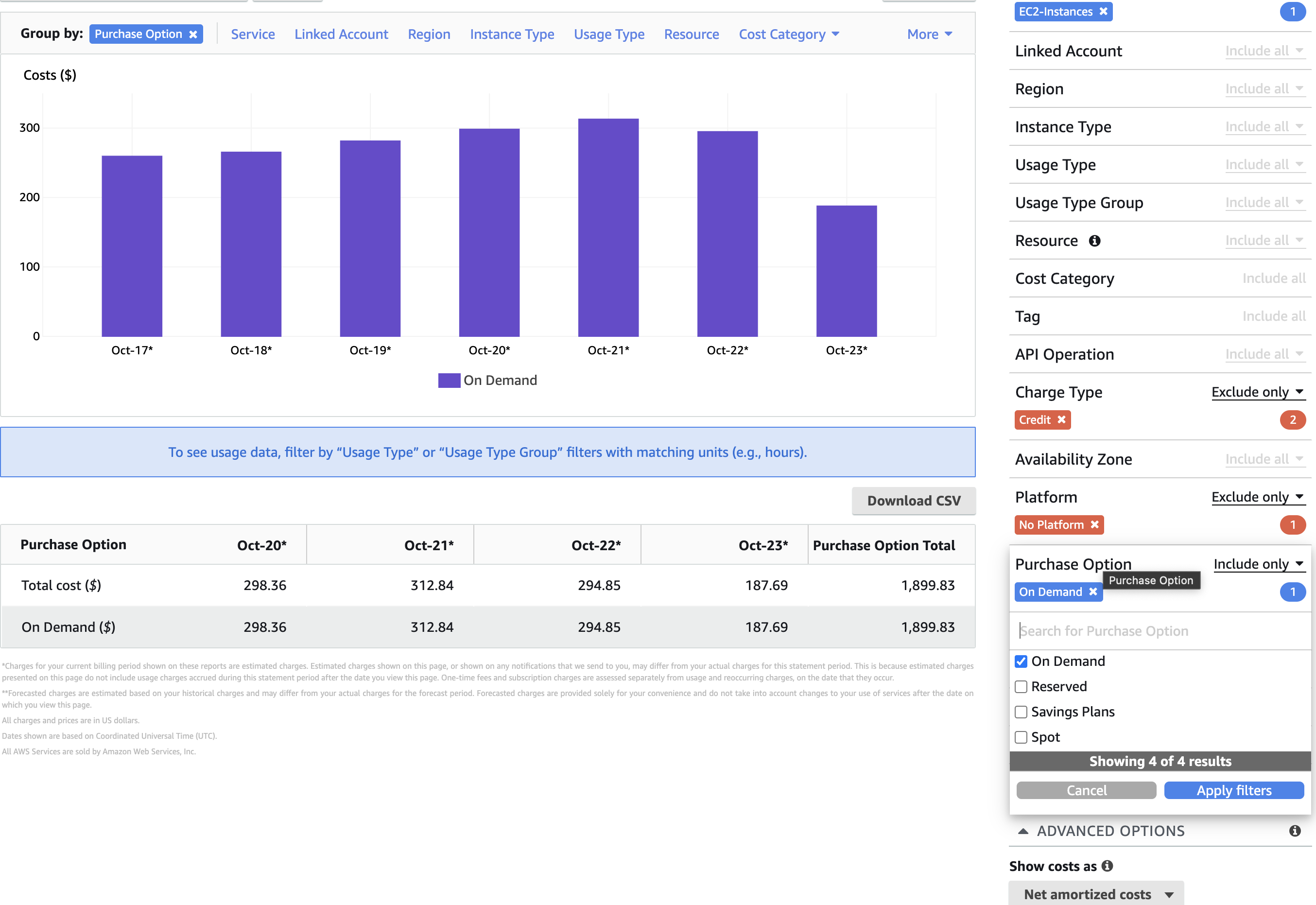
Task: Click the On Demand legend color swatch
Action: tap(449, 381)
